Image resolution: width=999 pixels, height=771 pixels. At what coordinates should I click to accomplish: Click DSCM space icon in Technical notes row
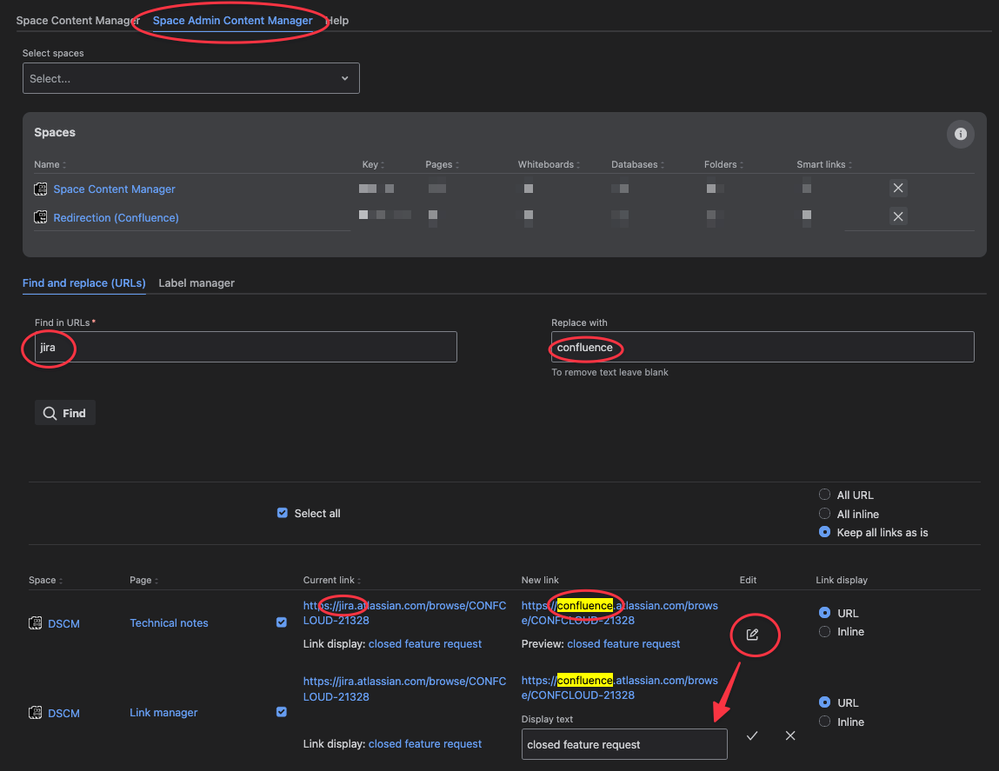35,623
